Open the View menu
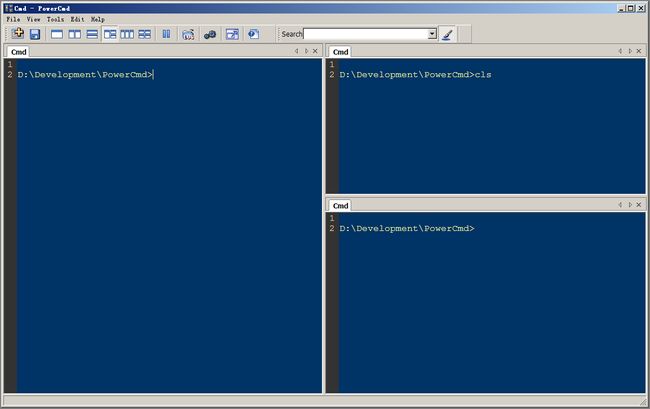Viewport: 650px width, 409px height. [34, 19]
